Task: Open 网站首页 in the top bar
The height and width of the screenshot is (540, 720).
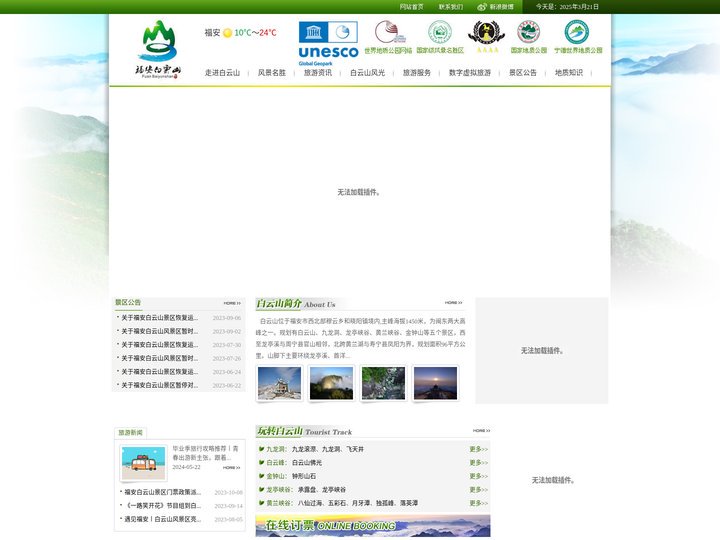Action: (411, 7)
